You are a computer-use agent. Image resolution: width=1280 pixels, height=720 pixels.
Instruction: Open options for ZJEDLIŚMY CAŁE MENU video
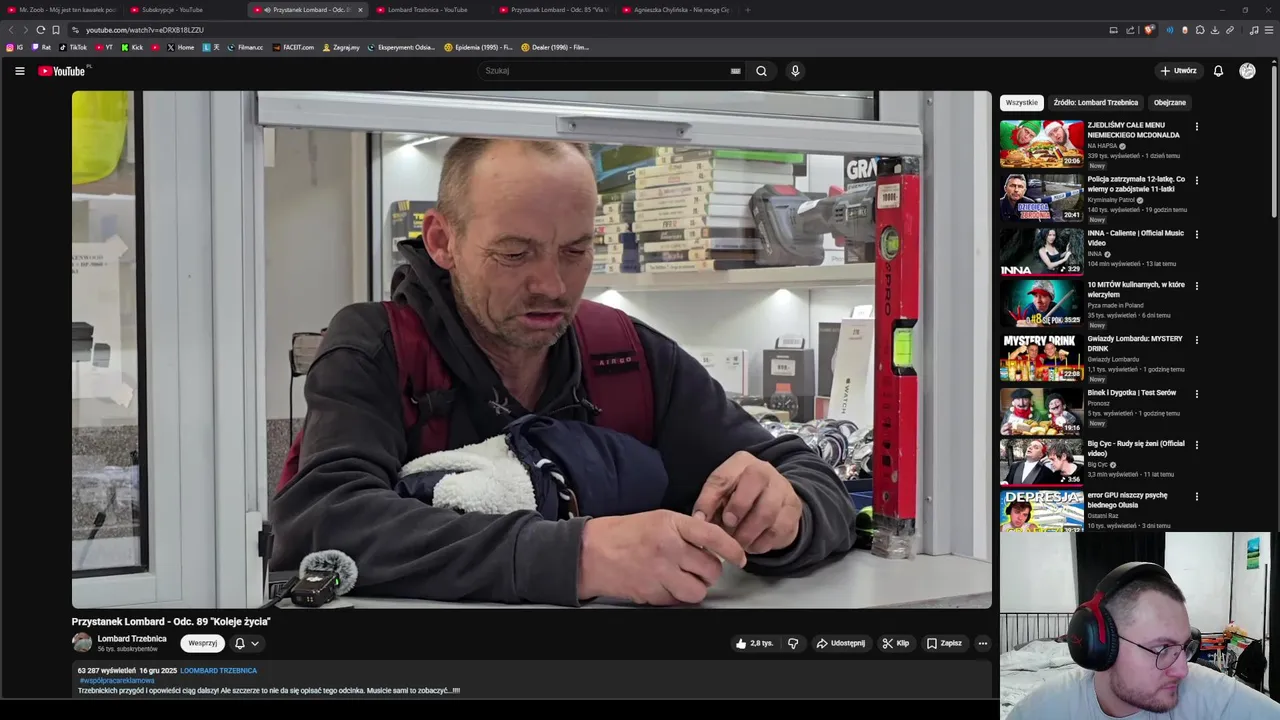pos(1196,127)
